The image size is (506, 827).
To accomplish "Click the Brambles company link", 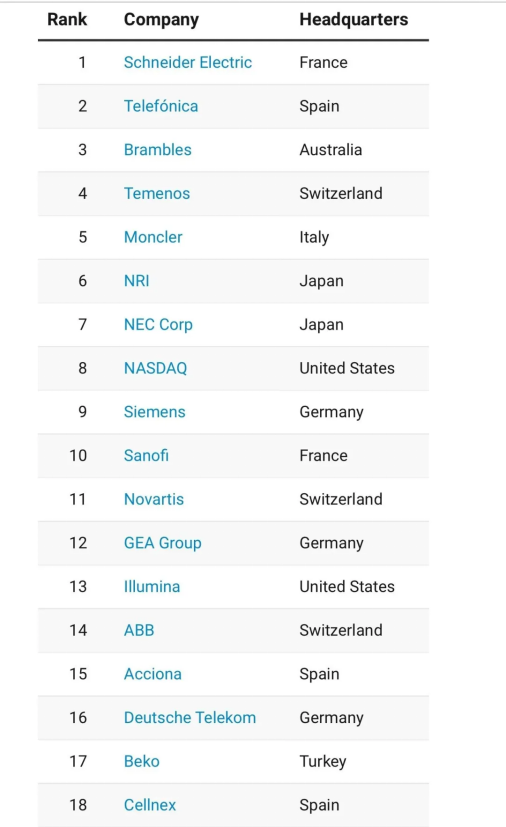I will (158, 150).
